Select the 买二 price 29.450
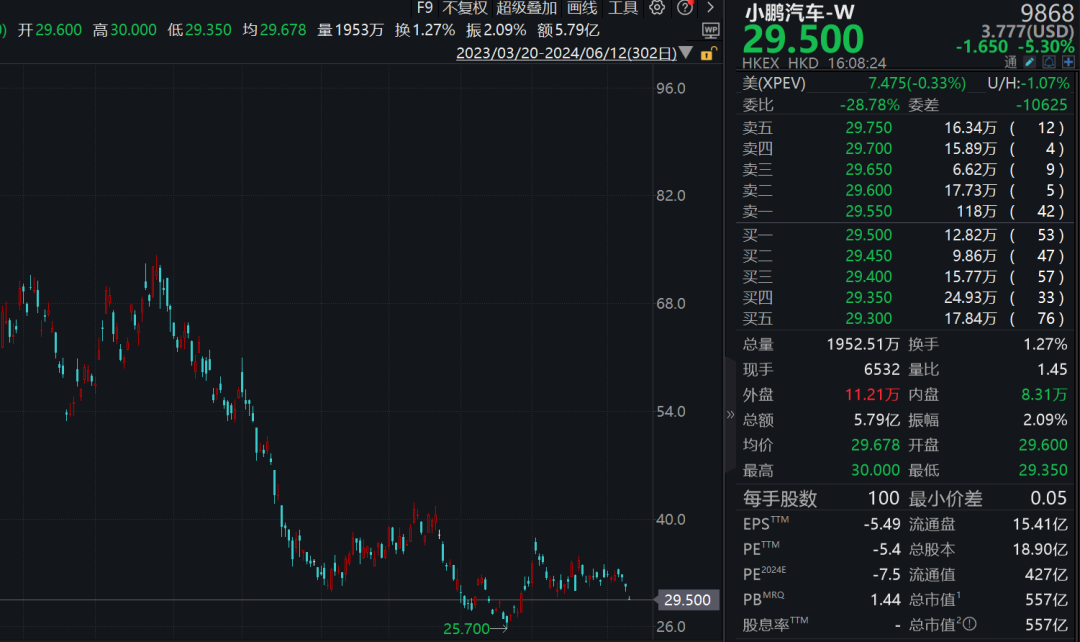Image resolution: width=1080 pixels, height=642 pixels. 869,256
